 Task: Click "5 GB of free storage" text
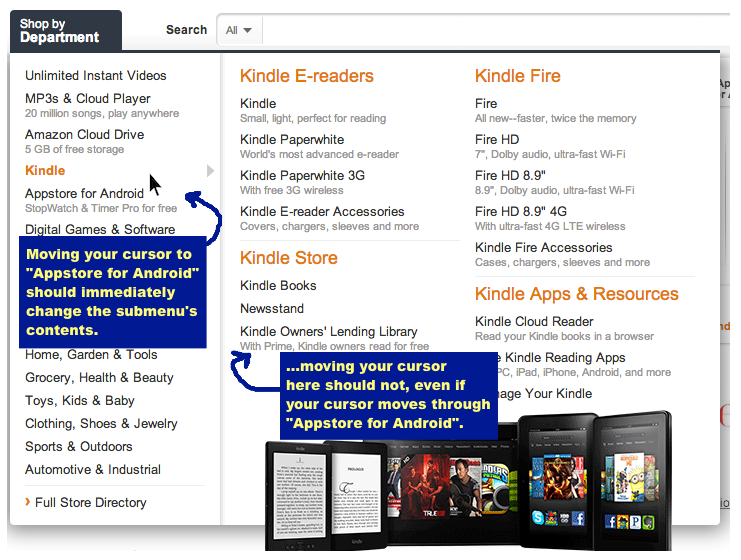tap(75, 149)
